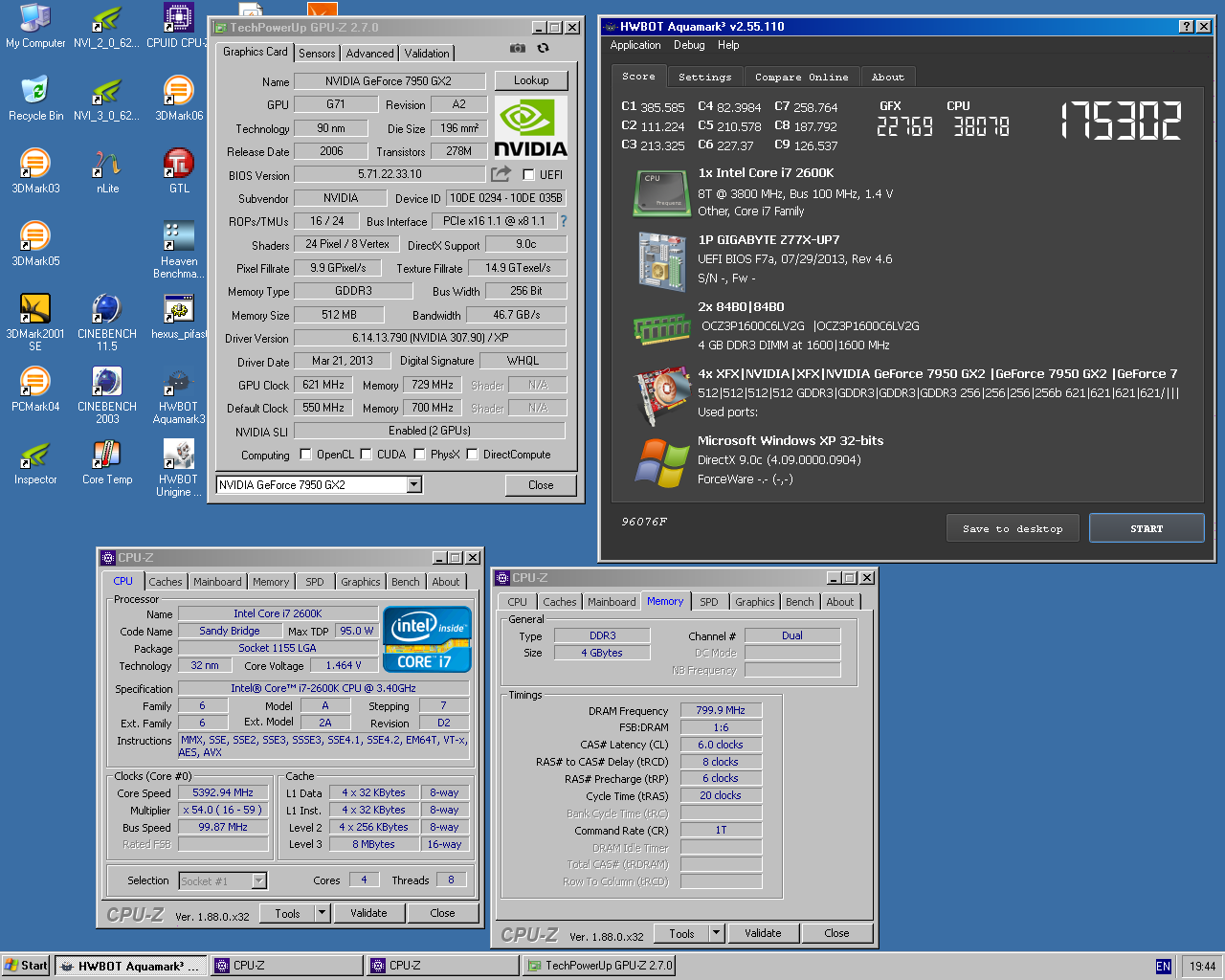Click GPU-Z screenshot camera icon

(518, 48)
